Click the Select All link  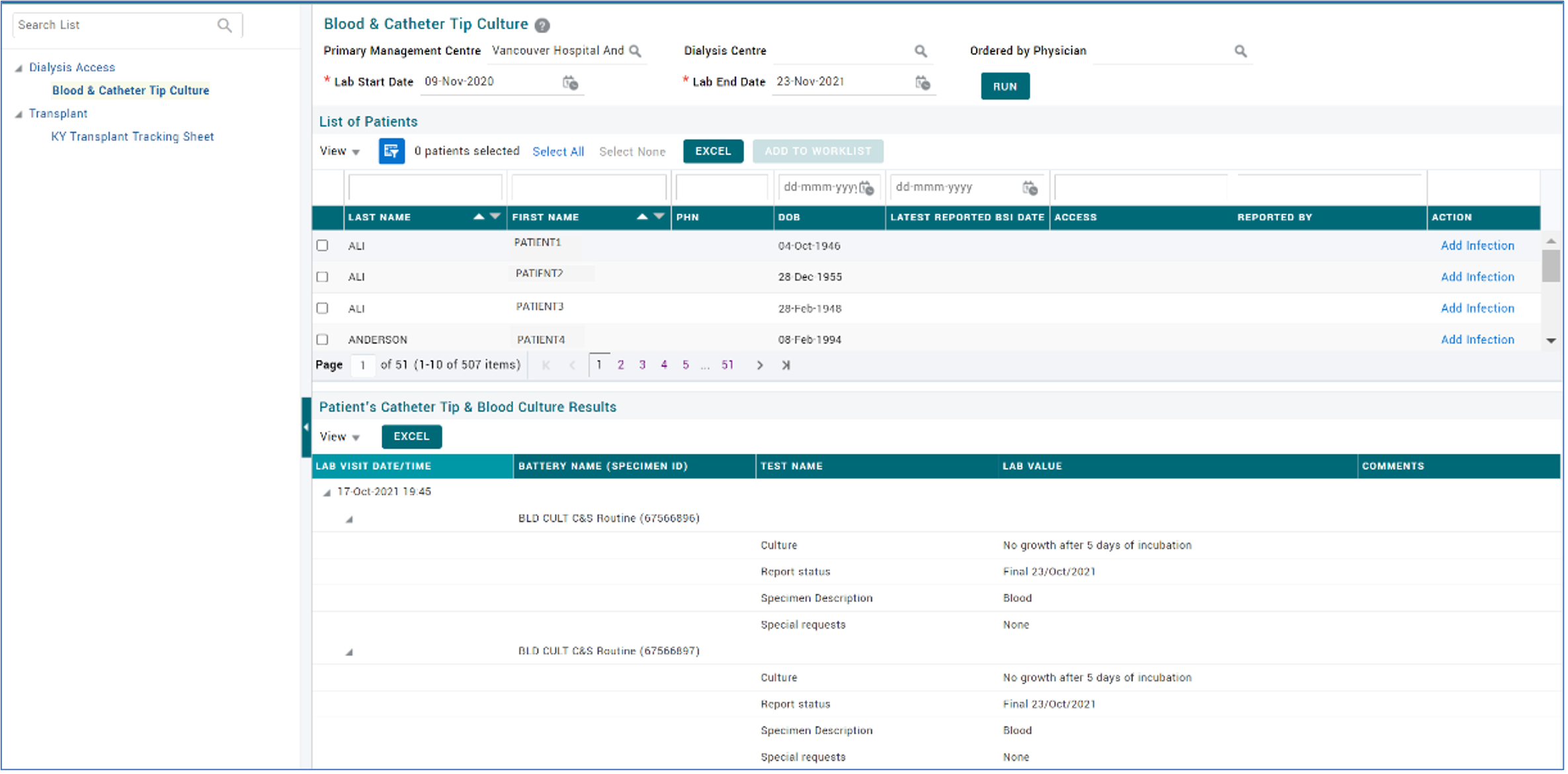point(558,151)
